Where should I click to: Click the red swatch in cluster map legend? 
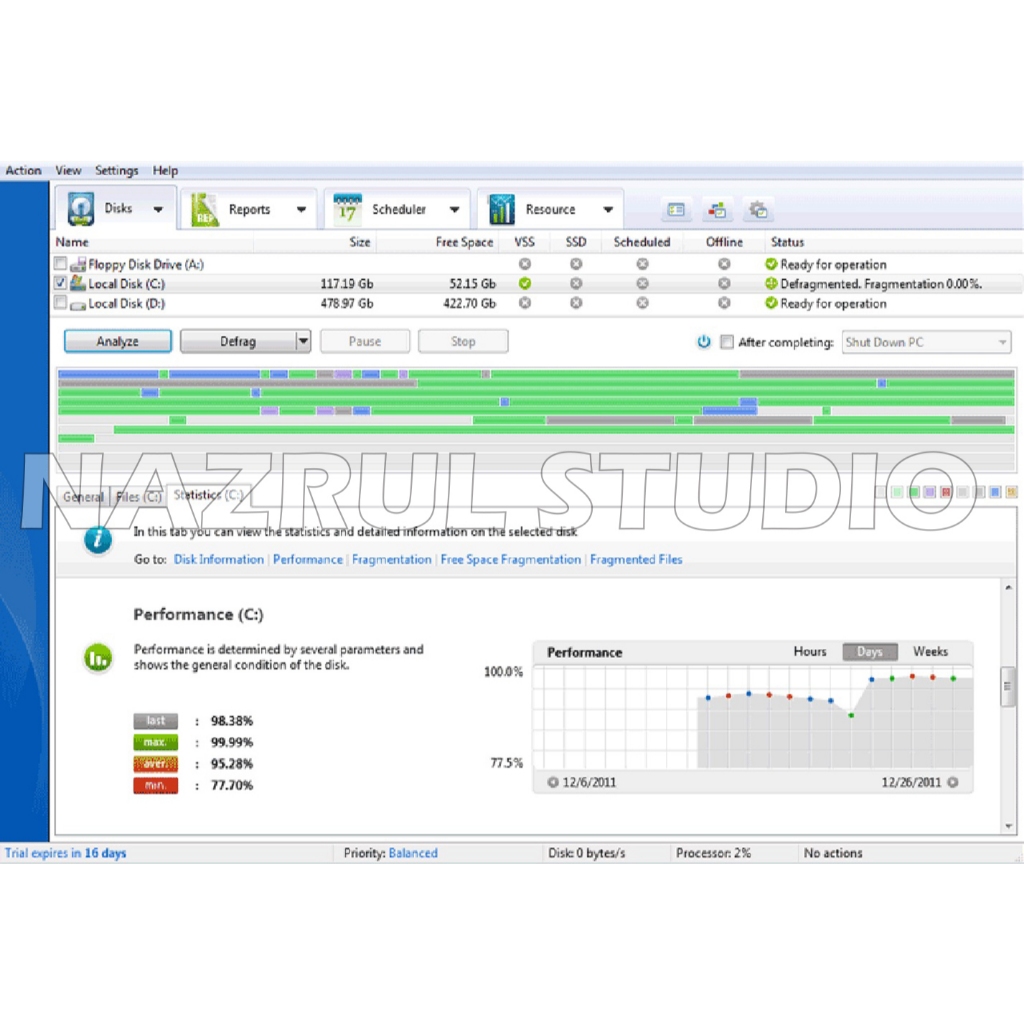pos(946,492)
